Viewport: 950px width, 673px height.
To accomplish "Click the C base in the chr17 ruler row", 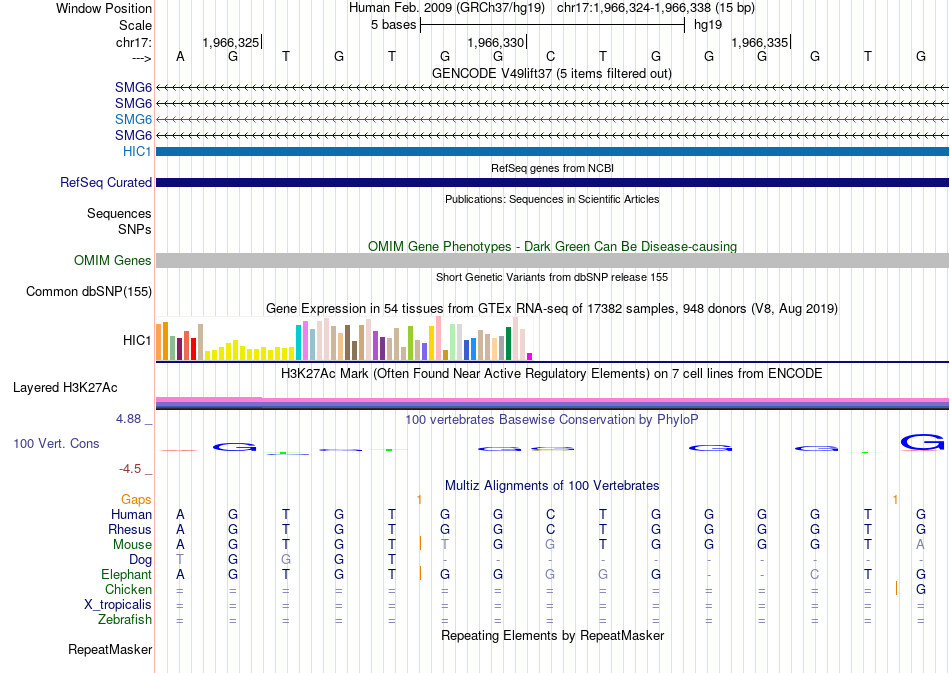I will (550, 56).
